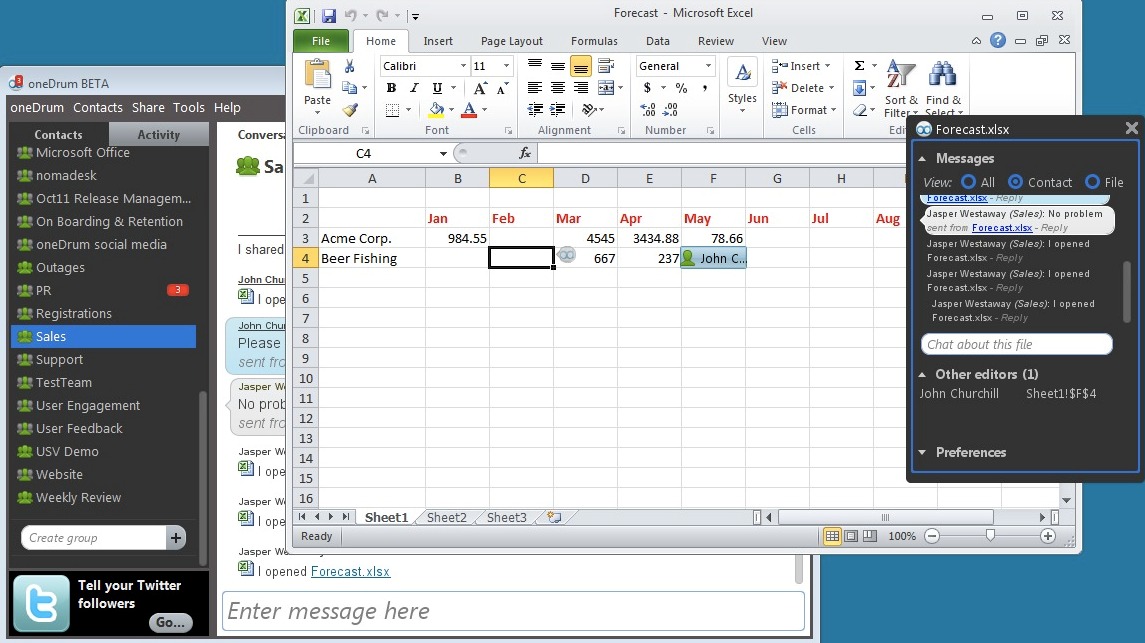Screen dimensions: 1145x643
Task: Open Excel Help question mark icon
Action: tap(997, 40)
